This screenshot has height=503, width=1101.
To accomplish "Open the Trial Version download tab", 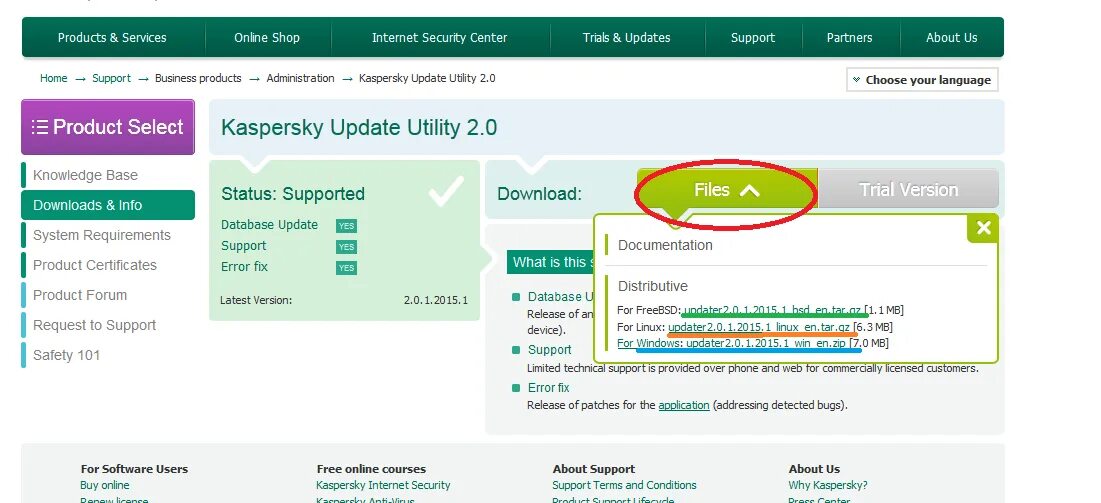I will coord(909,190).
